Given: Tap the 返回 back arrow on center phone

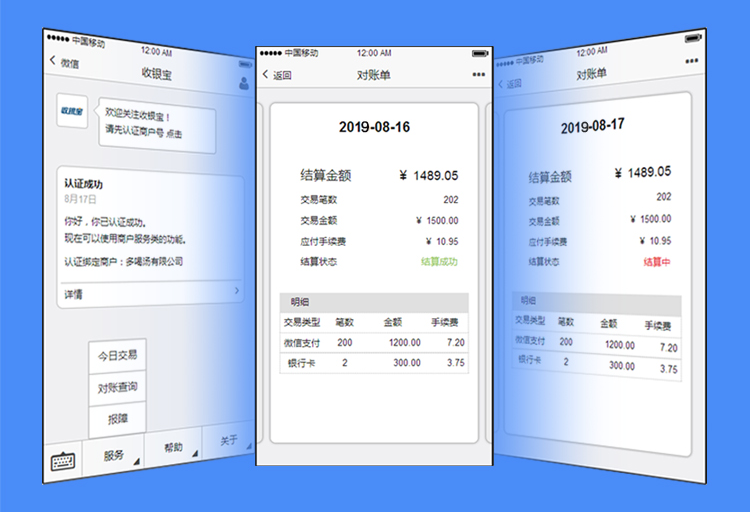Looking at the screenshot, I should [x=267, y=75].
